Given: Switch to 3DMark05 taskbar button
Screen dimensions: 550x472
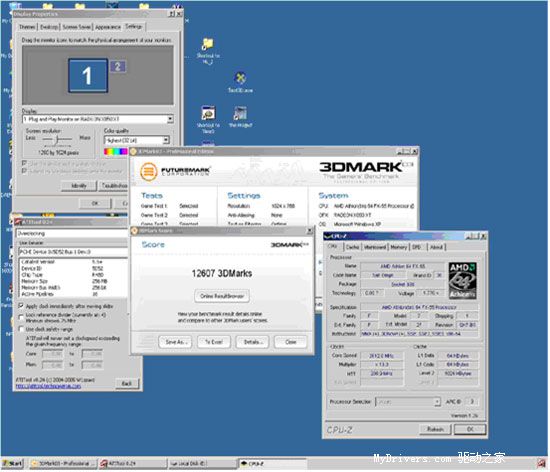Looking at the screenshot, I should (x=62, y=464).
